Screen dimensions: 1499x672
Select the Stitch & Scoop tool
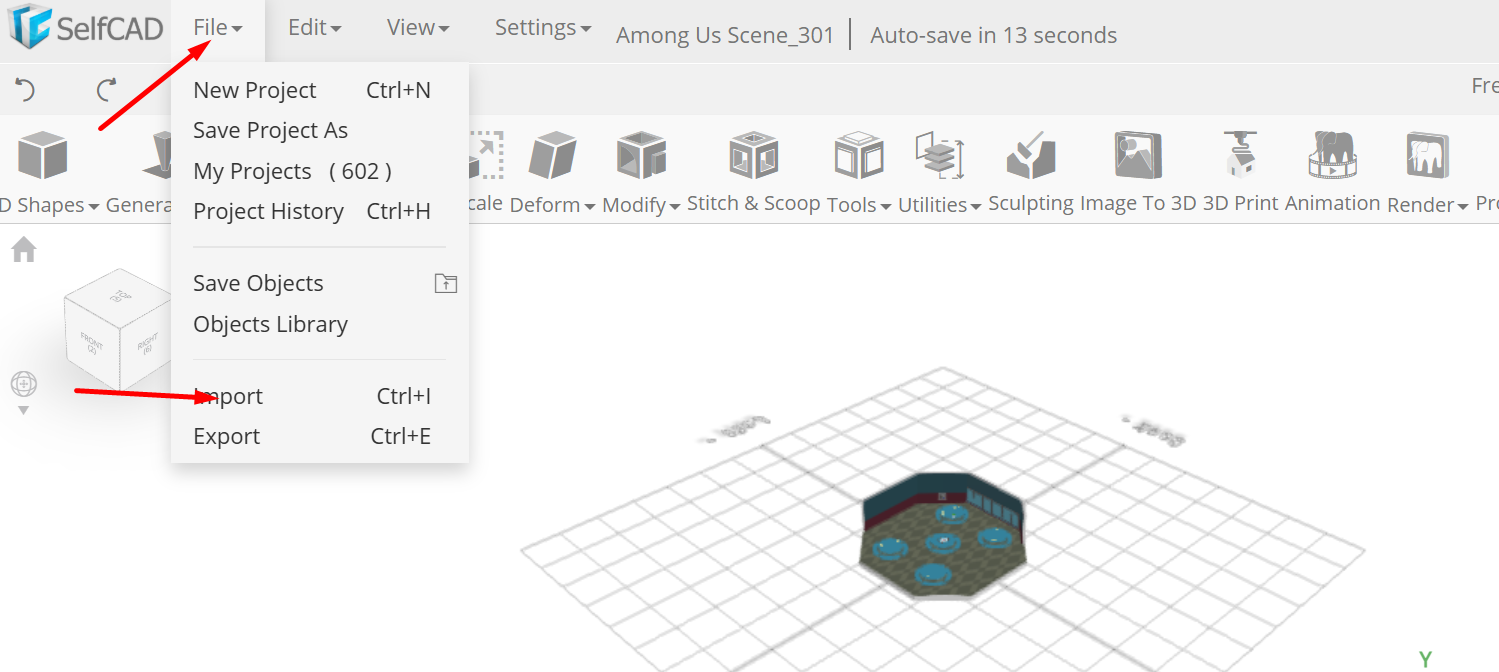754,172
